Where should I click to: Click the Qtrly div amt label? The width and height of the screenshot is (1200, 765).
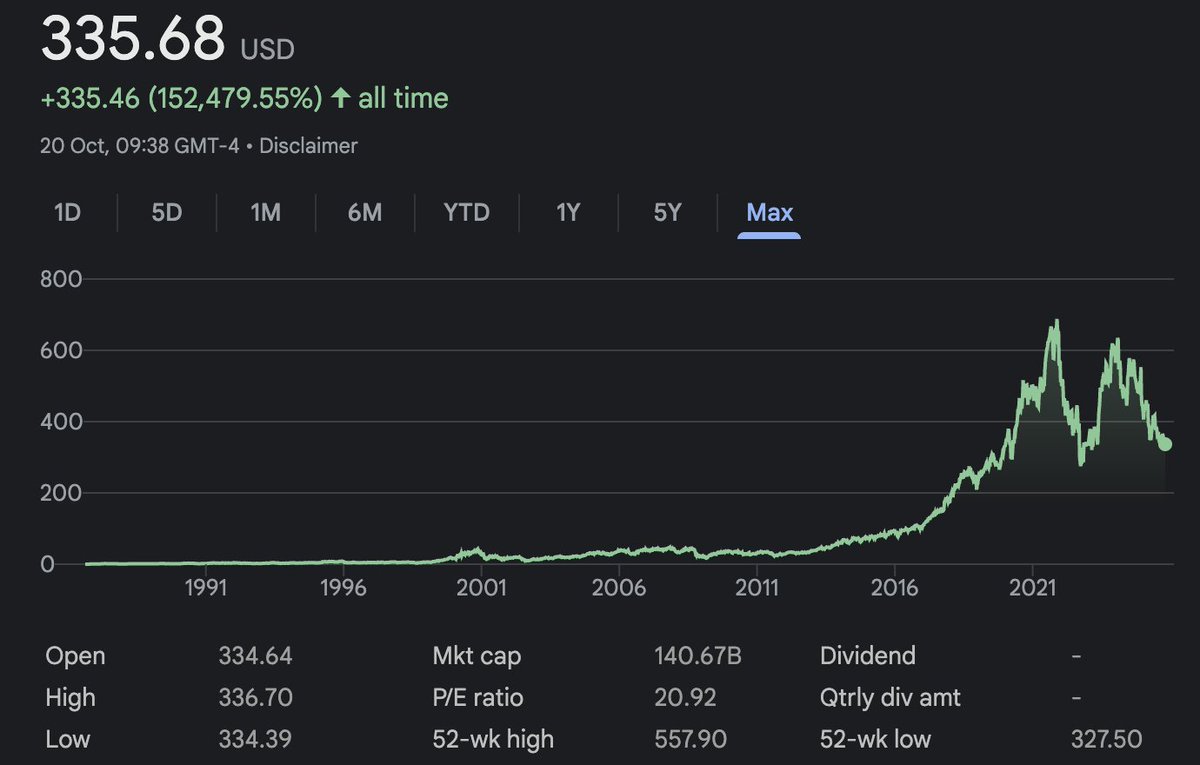point(890,697)
